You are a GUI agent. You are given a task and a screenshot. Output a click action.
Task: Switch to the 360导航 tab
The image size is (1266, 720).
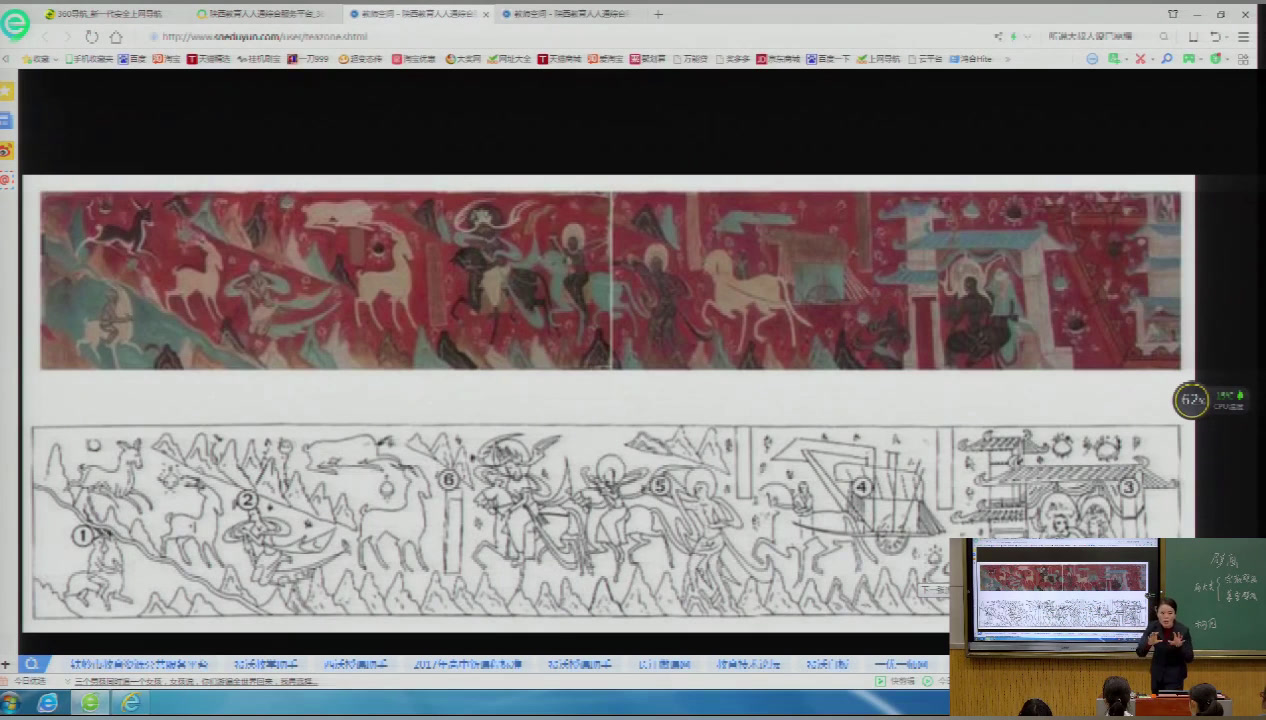(108, 14)
